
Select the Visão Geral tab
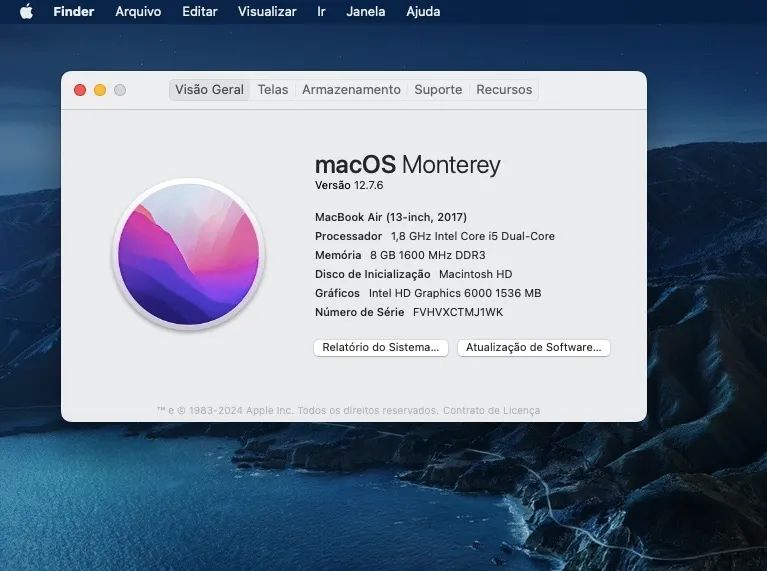[209, 90]
